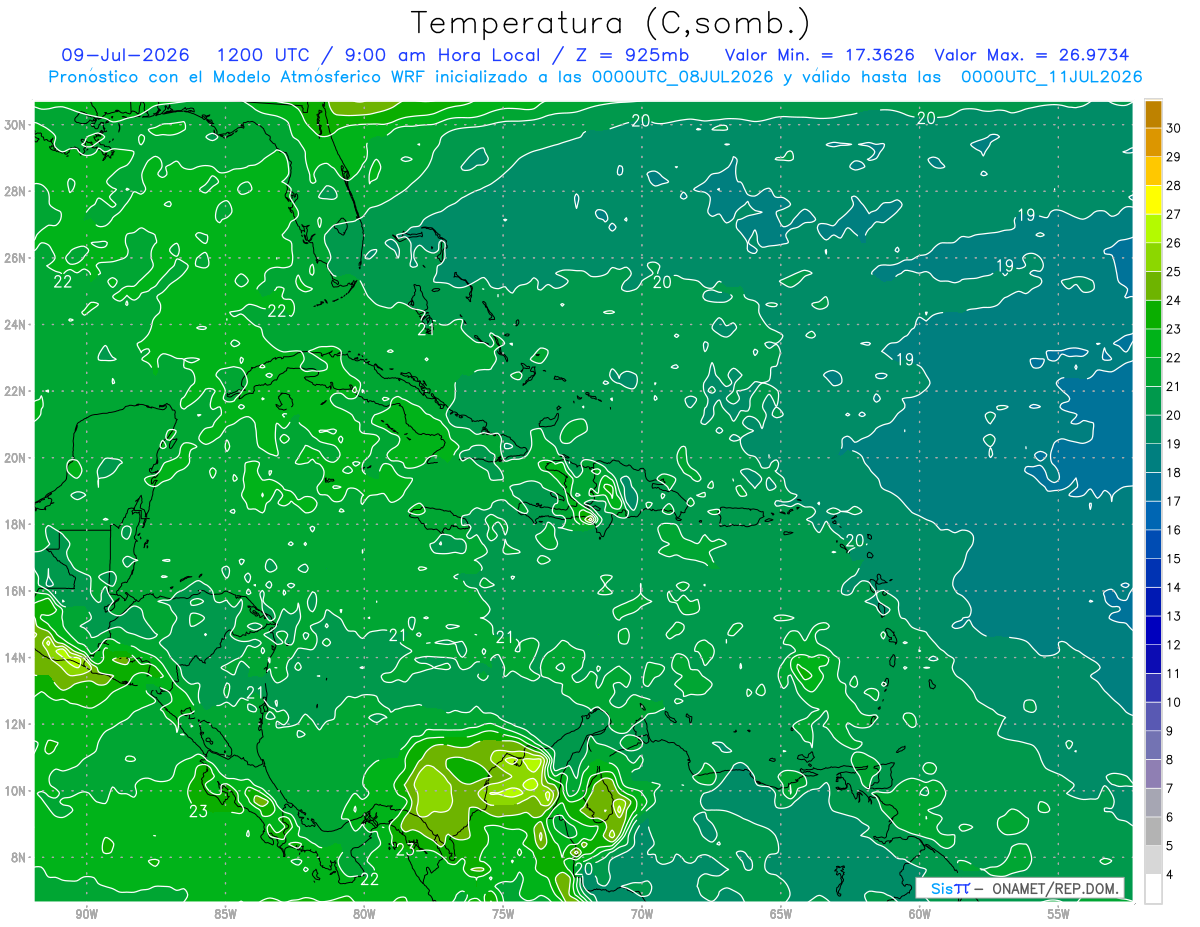
Task: Click the '75W' longitude axis label
Action: point(503,914)
